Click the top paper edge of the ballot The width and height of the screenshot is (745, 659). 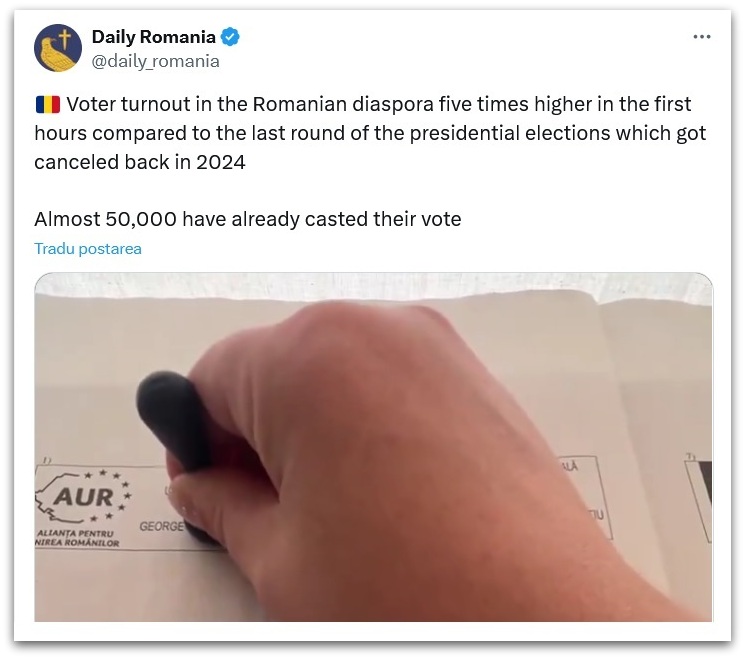[373, 297]
